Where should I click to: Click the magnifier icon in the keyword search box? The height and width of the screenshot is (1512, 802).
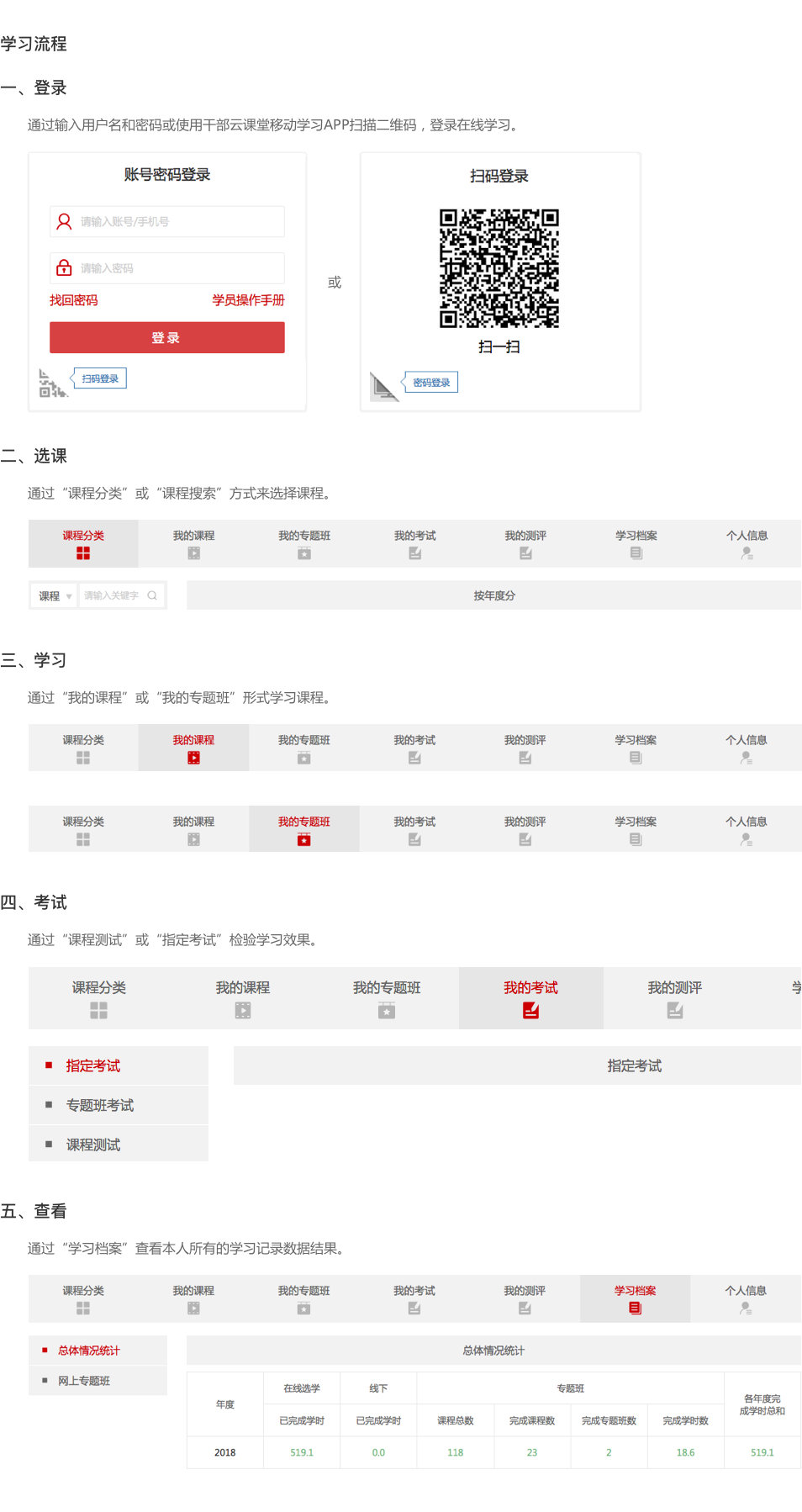(x=152, y=595)
